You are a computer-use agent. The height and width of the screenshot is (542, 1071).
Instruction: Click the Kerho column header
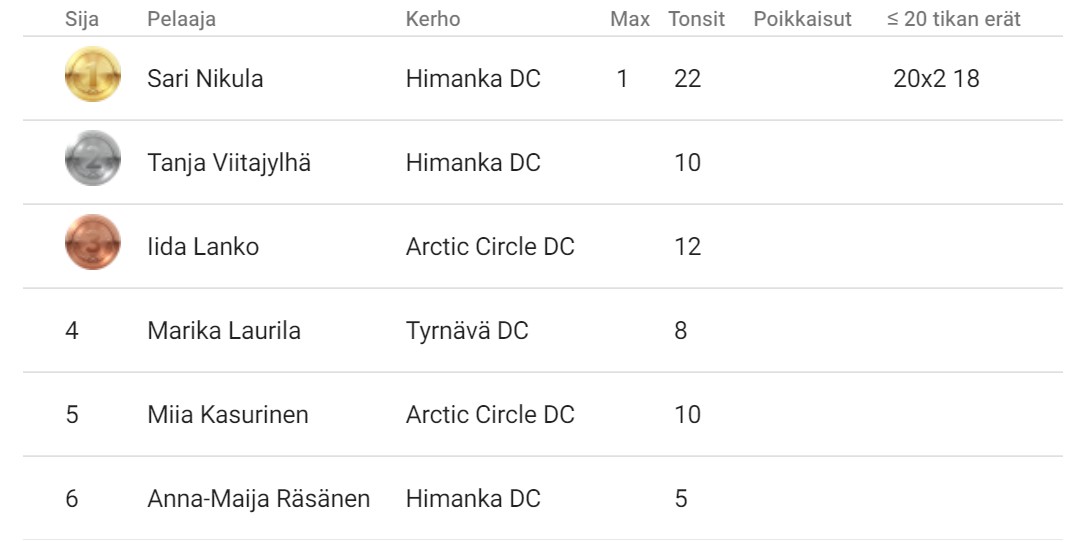433,19
